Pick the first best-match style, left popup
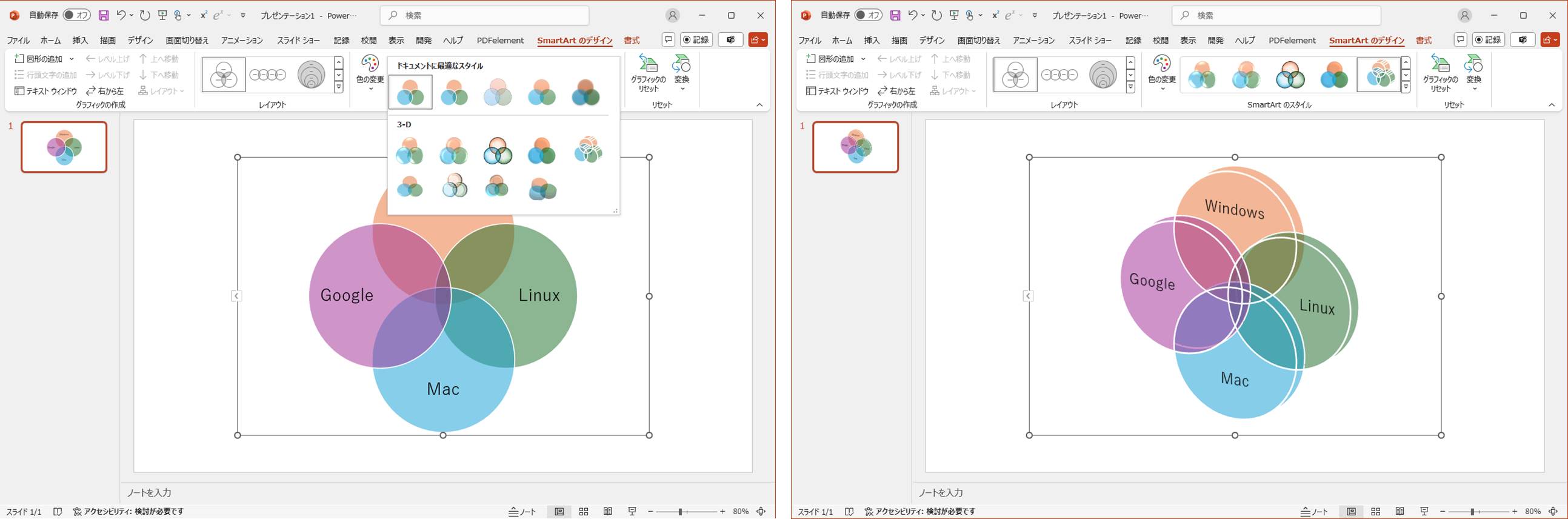 click(x=410, y=92)
